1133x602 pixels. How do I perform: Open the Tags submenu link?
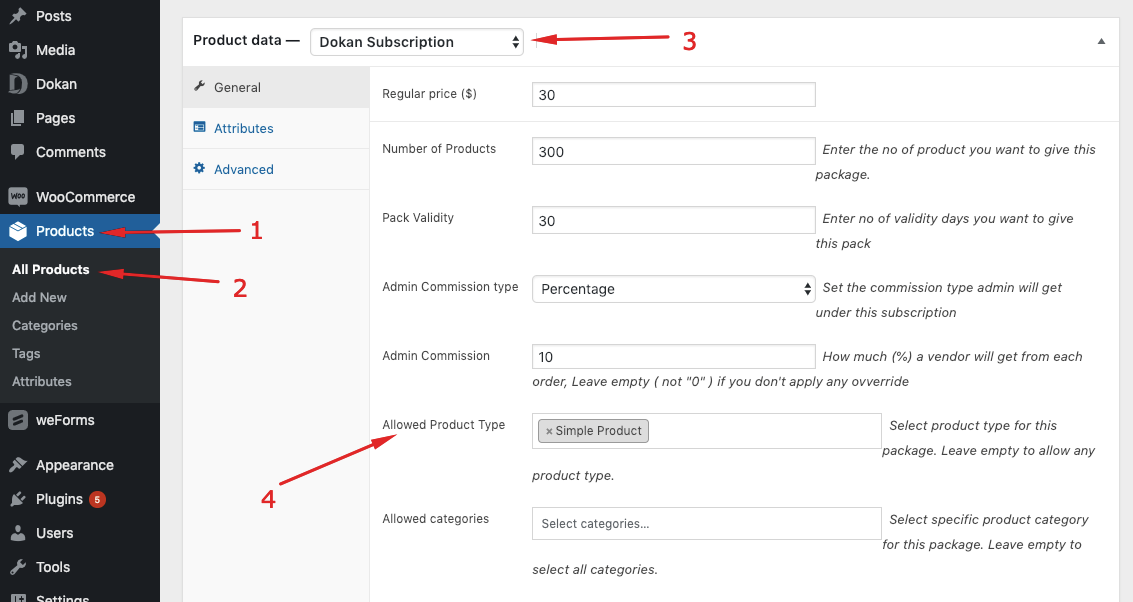pyautogui.click(x=26, y=354)
